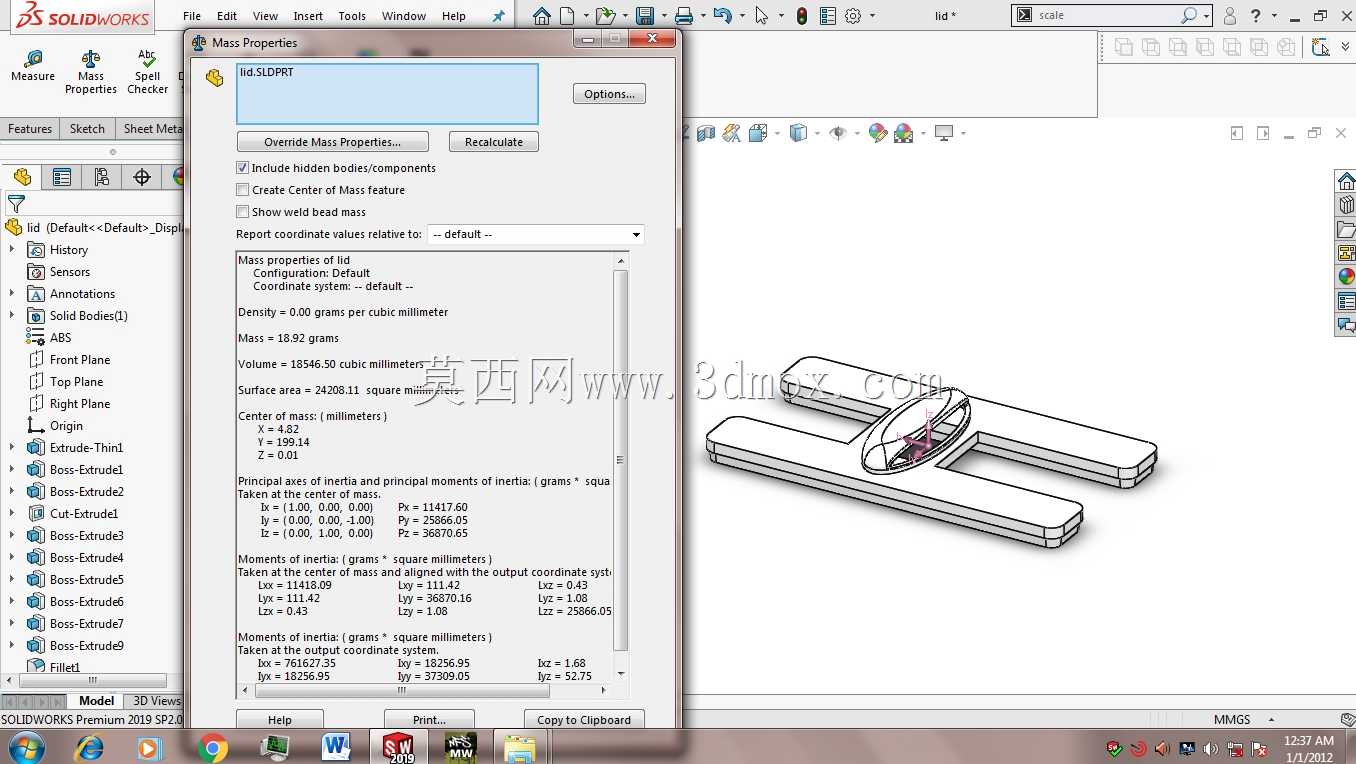Expand the Extrude-Thin1 feature
Viewport: 1356px width, 764px height.
[12, 448]
